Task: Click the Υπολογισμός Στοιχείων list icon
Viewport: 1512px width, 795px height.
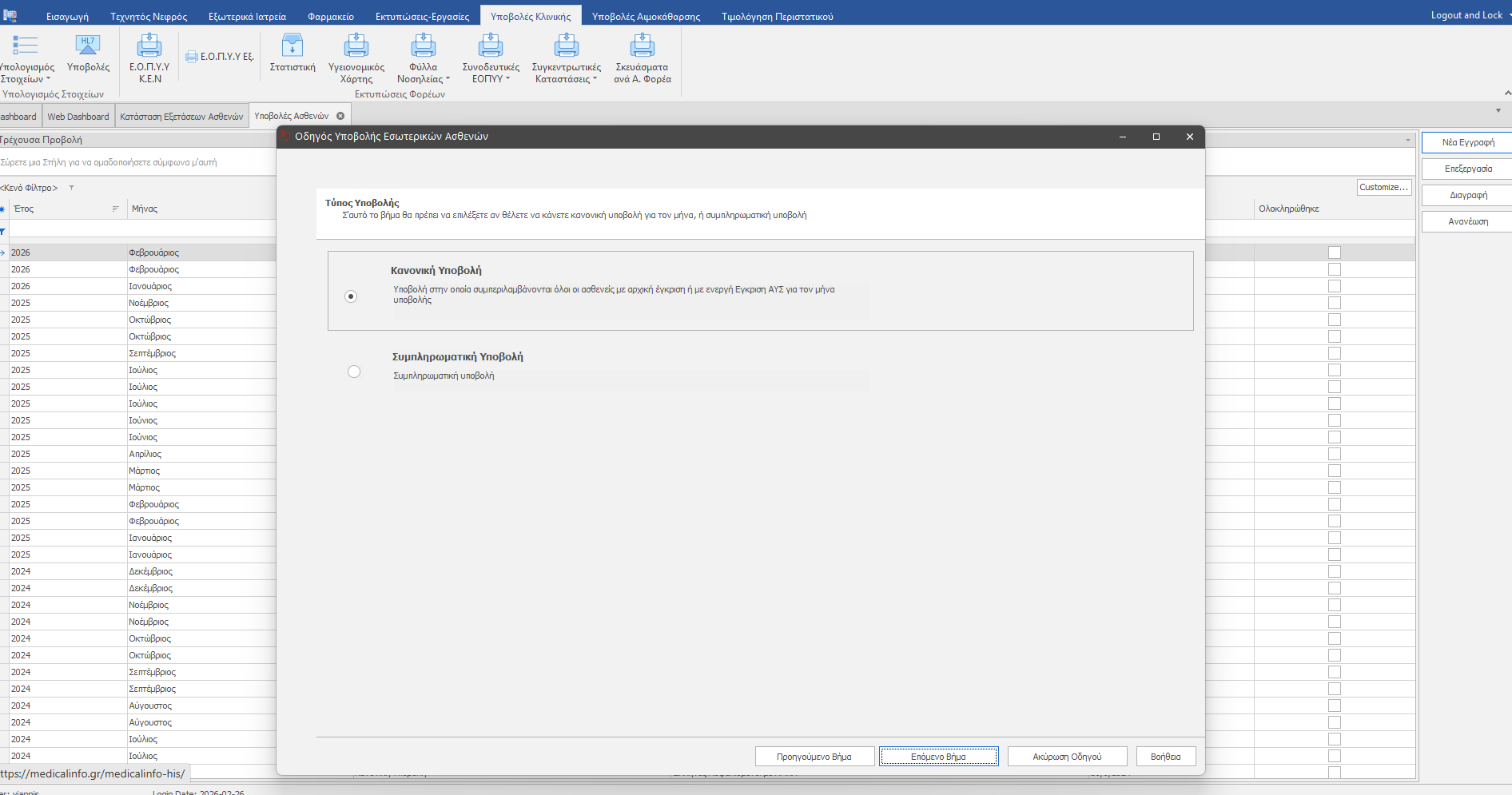Action: coord(26,46)
